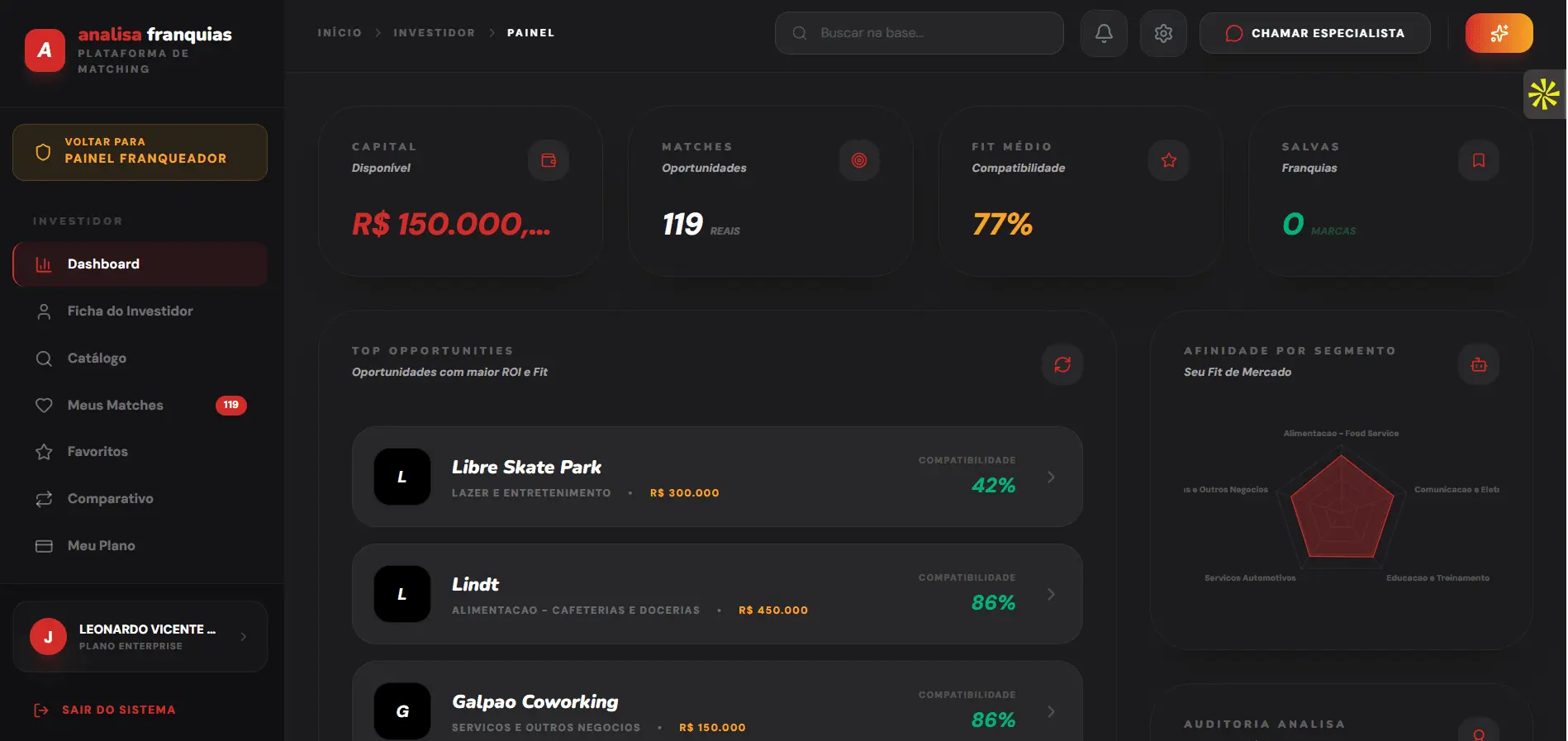Click the target icon in Matches card
Image resolution: width=1568 pixels, height=741 pixels.
point(859,160)
